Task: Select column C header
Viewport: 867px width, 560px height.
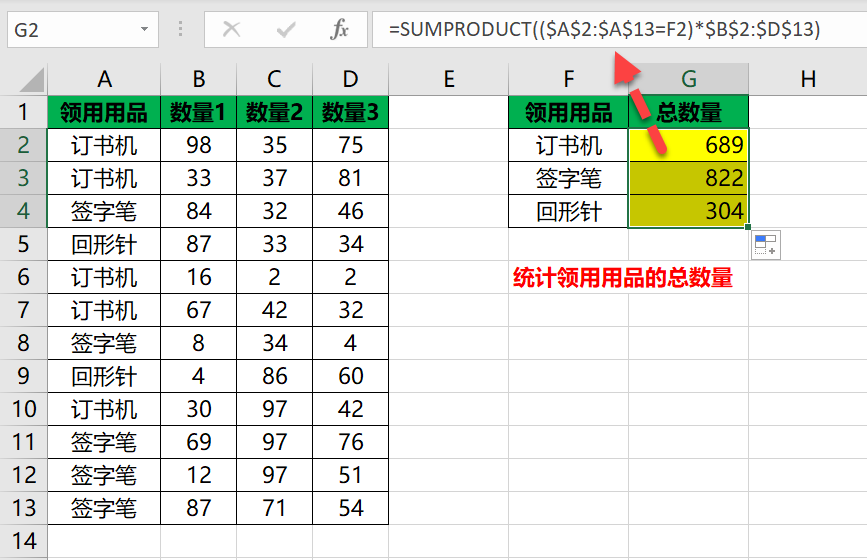Action: coord(274,79)
